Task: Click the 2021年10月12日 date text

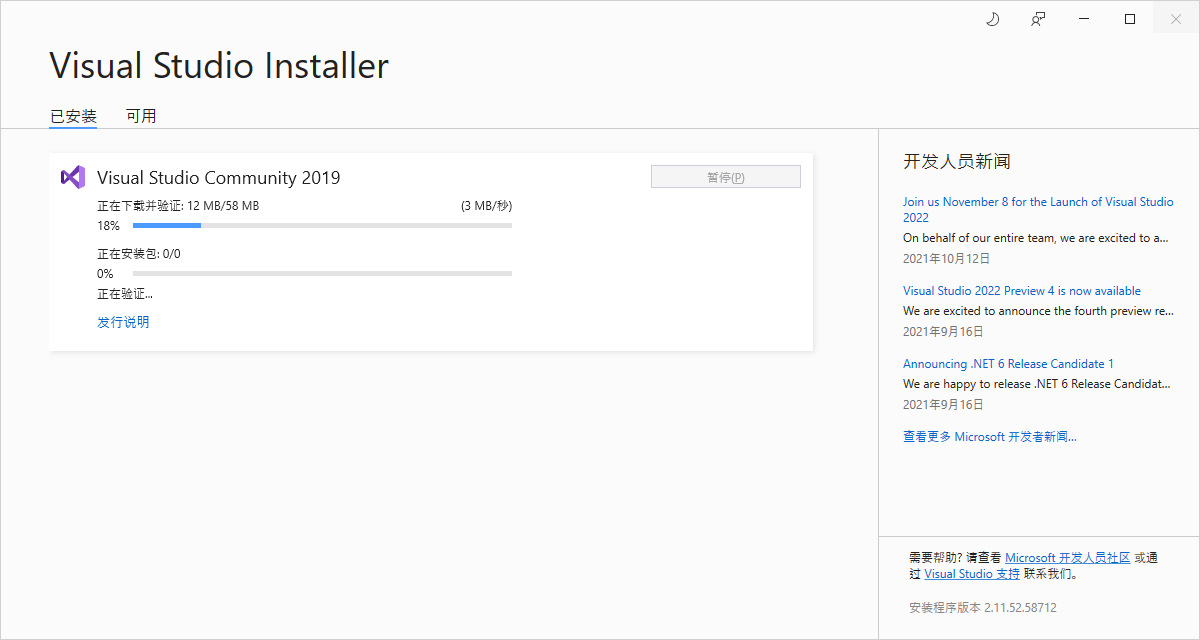Action: [x=947, y=258]
